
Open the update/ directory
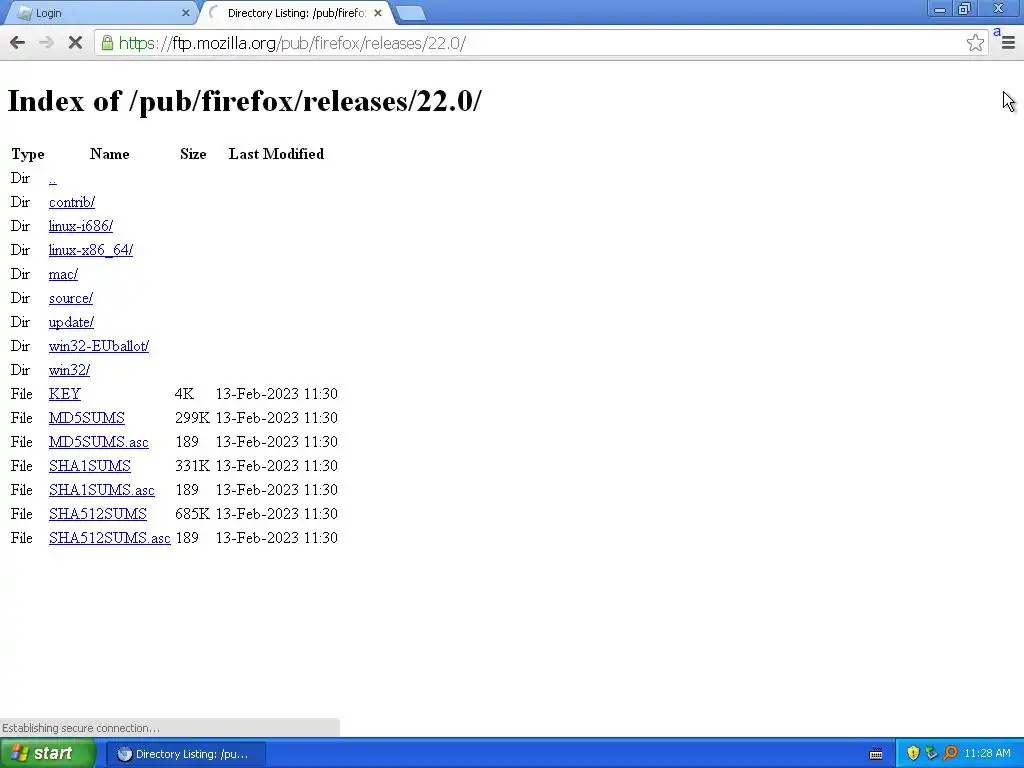tap(71, 323)
